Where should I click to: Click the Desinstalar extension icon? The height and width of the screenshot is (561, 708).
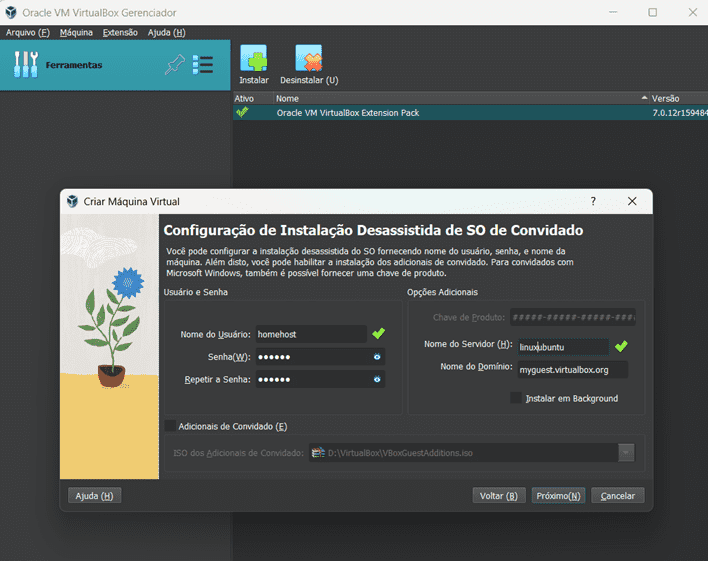[308, 60]
